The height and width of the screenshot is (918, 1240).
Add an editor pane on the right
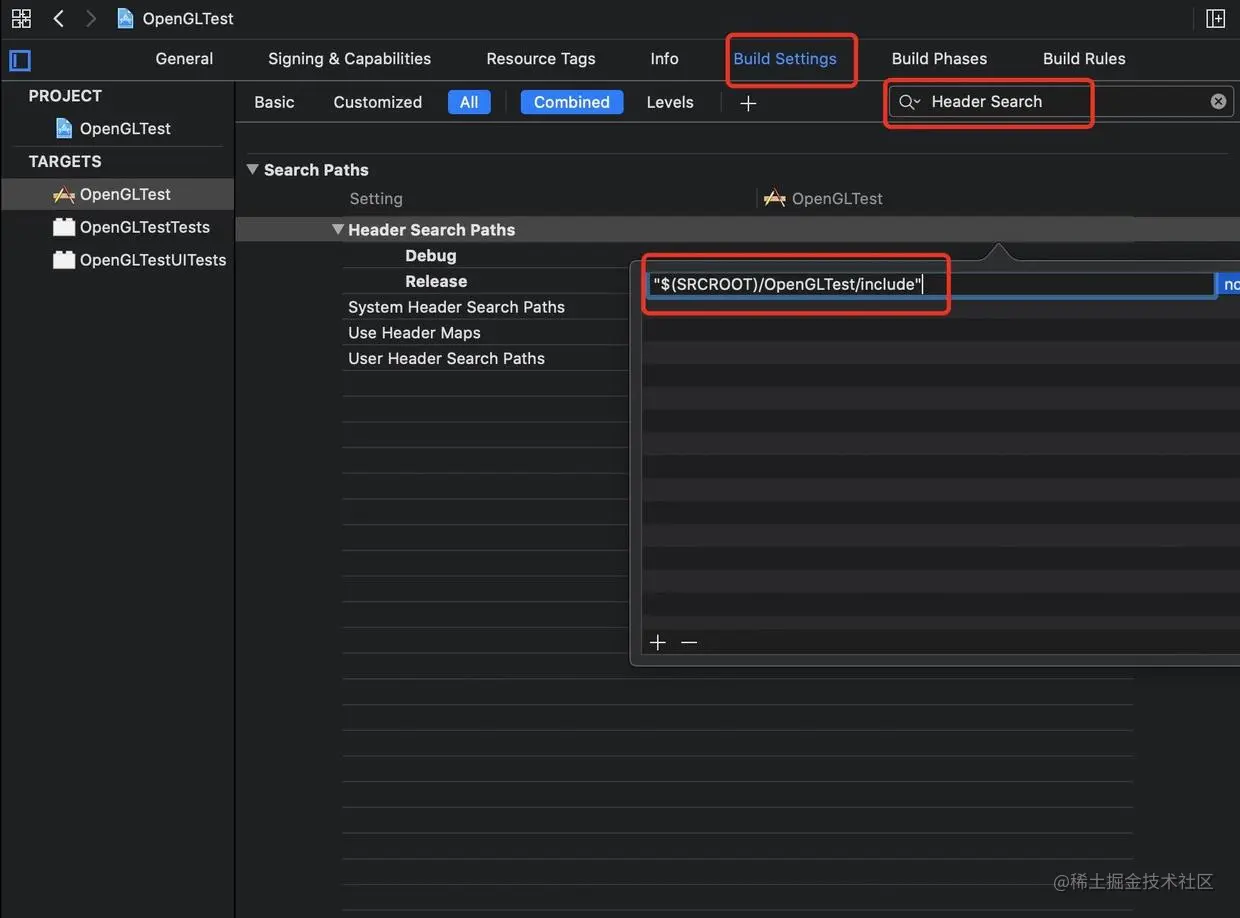[x=1215, y=18]
